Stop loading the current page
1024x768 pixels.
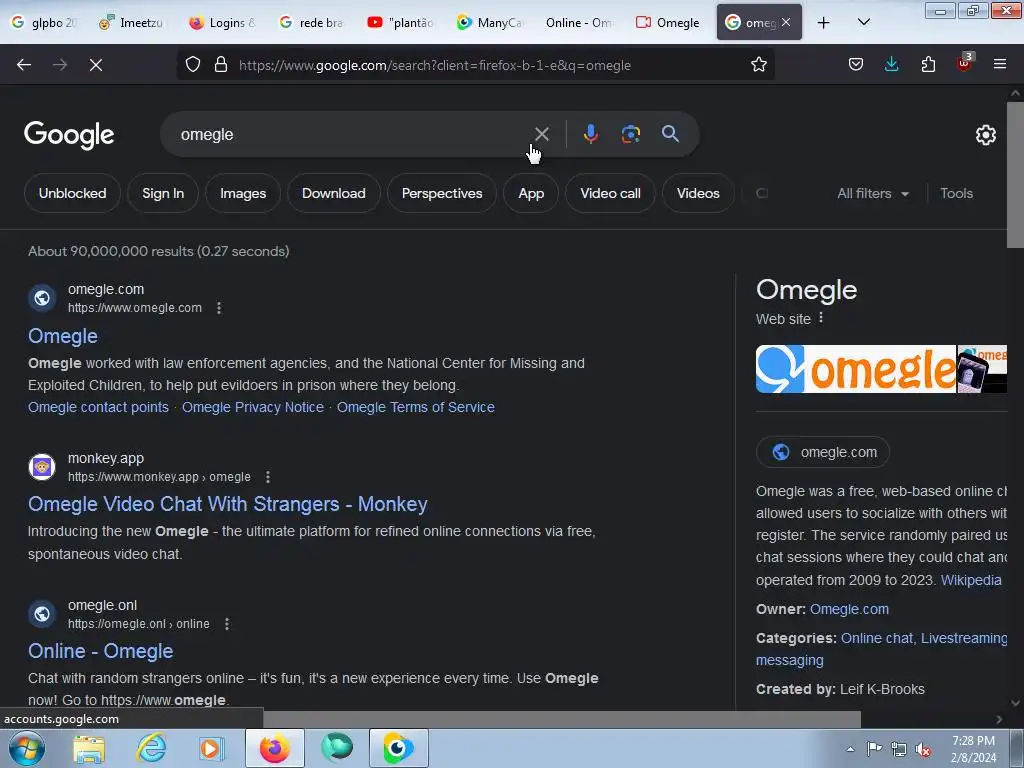(96, 65)
